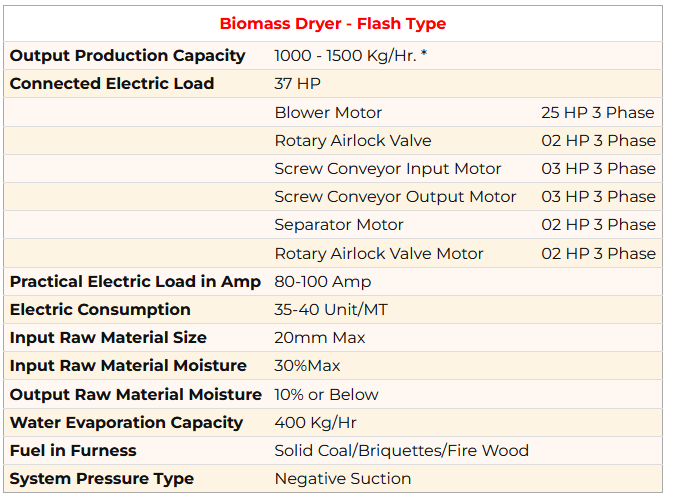Image resolution: width=676 pixels, height=502 pixels.
Task: Select the Blower Motor row text
Action: (x=328, y=113)
